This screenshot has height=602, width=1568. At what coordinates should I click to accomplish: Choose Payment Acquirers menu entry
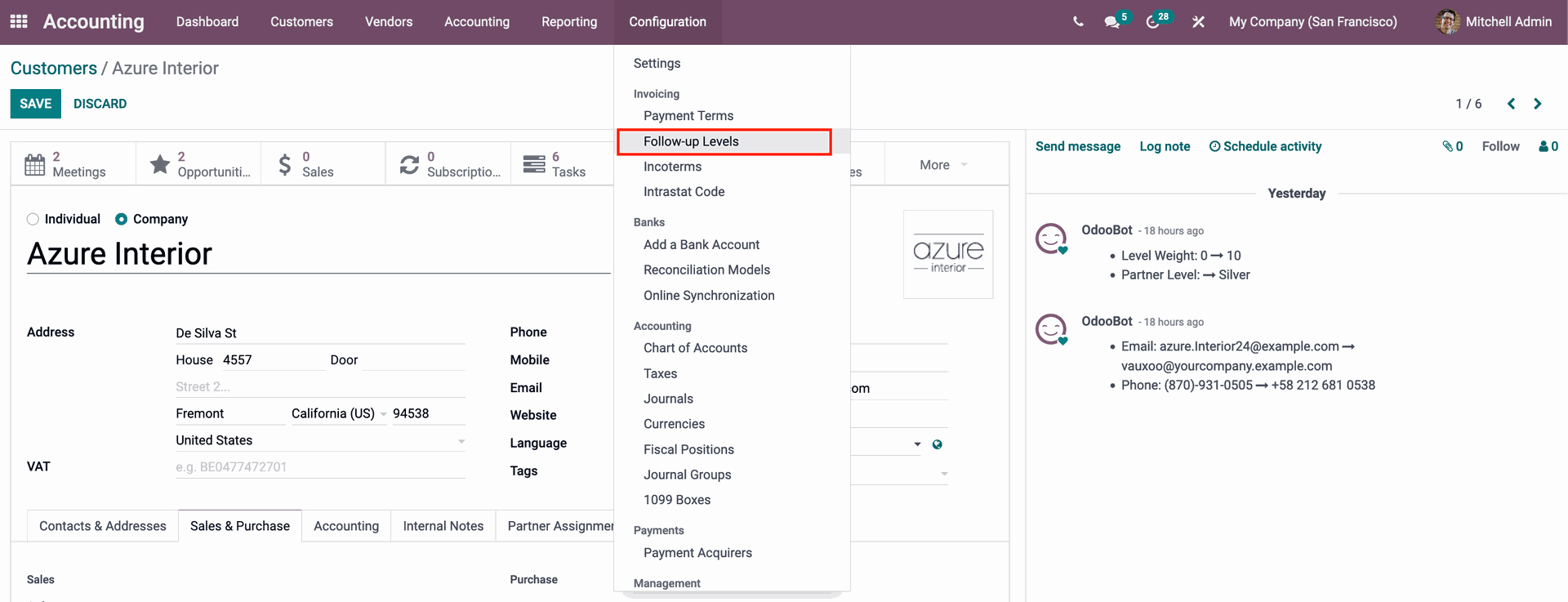pos(697,553)
